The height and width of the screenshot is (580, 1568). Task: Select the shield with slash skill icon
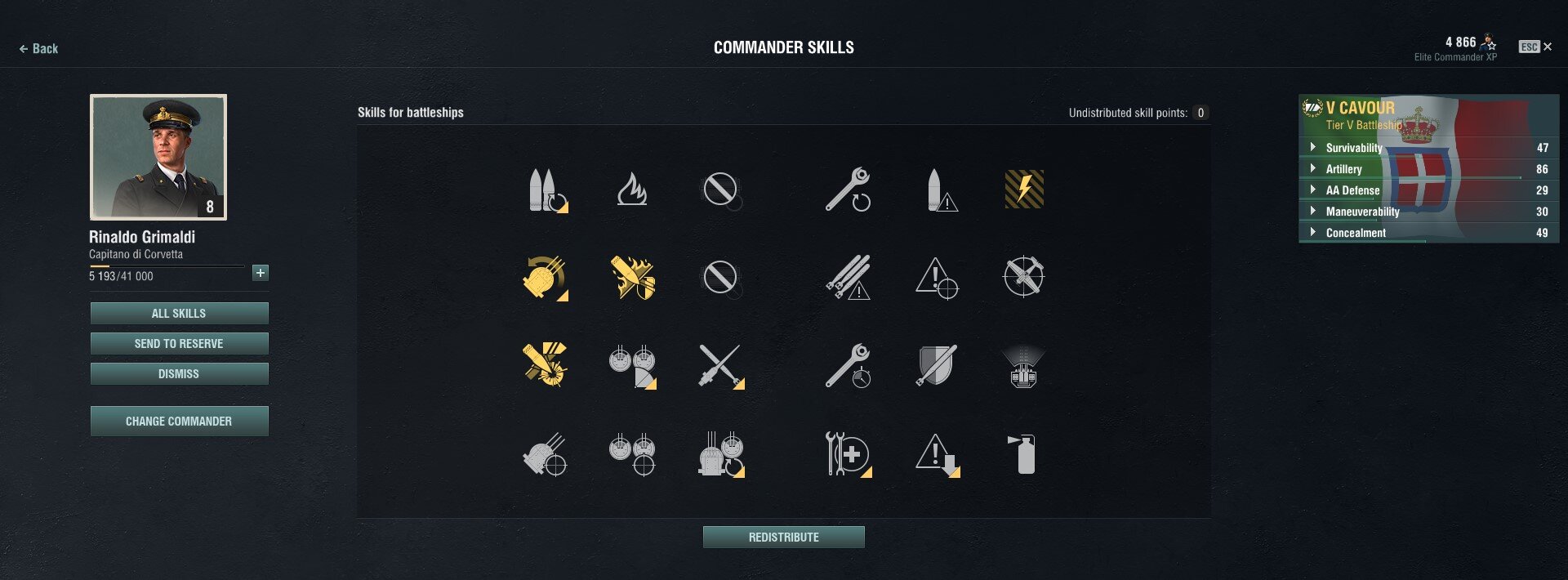tap(937, 365)
